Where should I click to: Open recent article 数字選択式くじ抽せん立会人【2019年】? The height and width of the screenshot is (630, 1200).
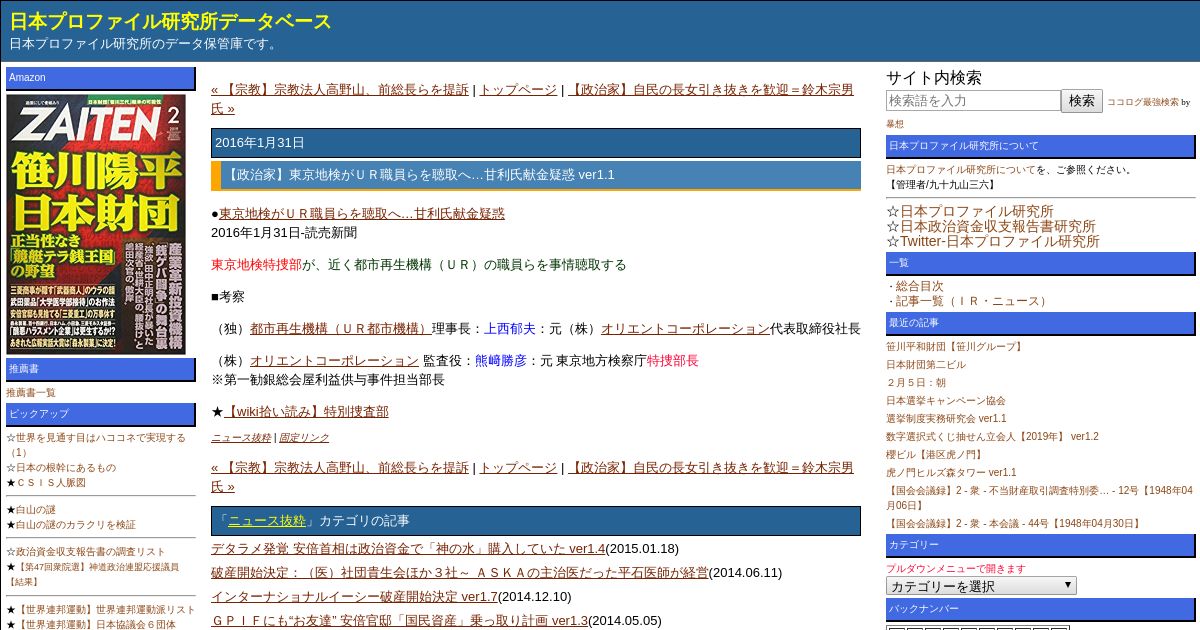click(992, 437)
